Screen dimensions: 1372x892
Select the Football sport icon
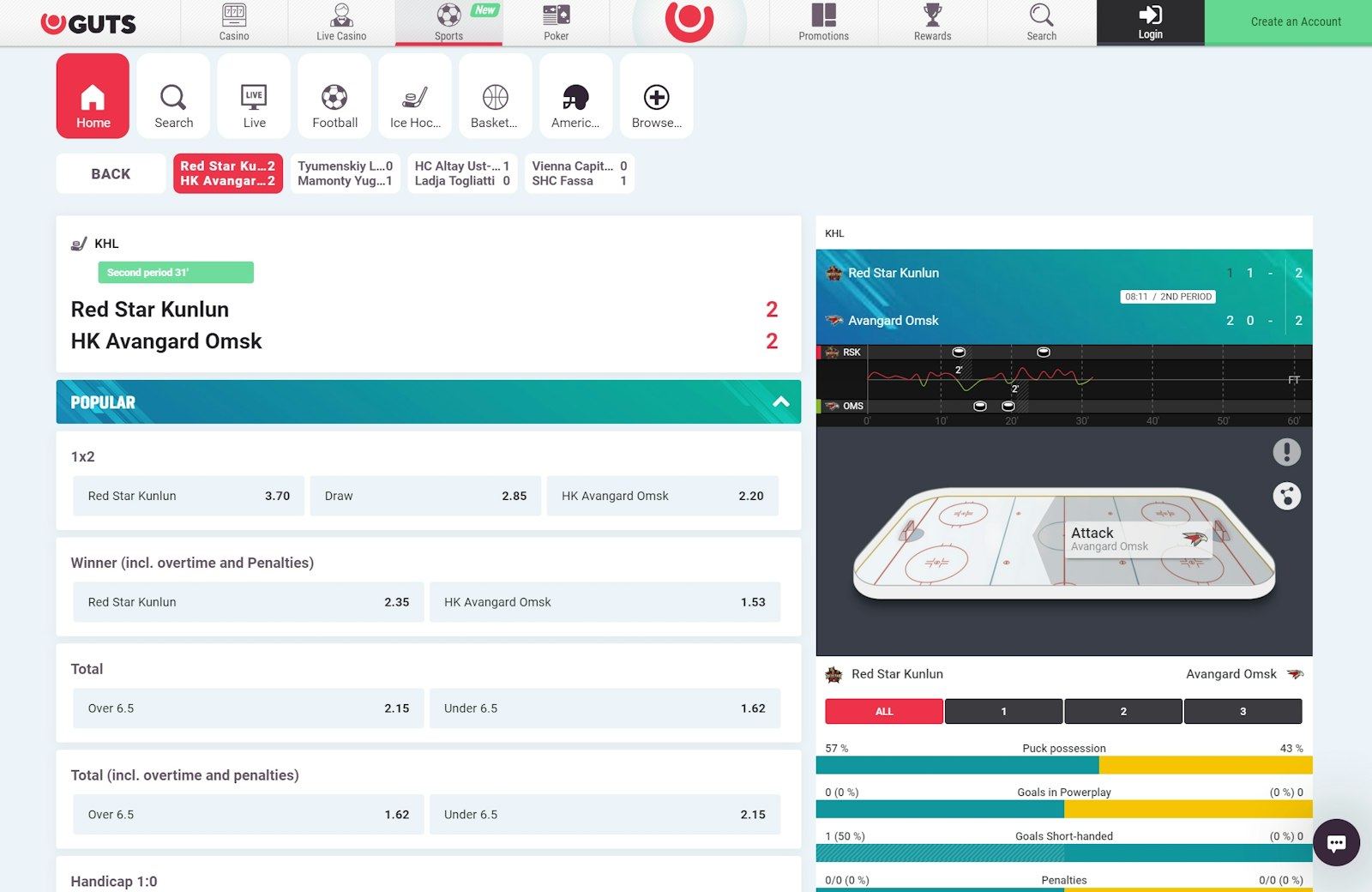point(334,97)
